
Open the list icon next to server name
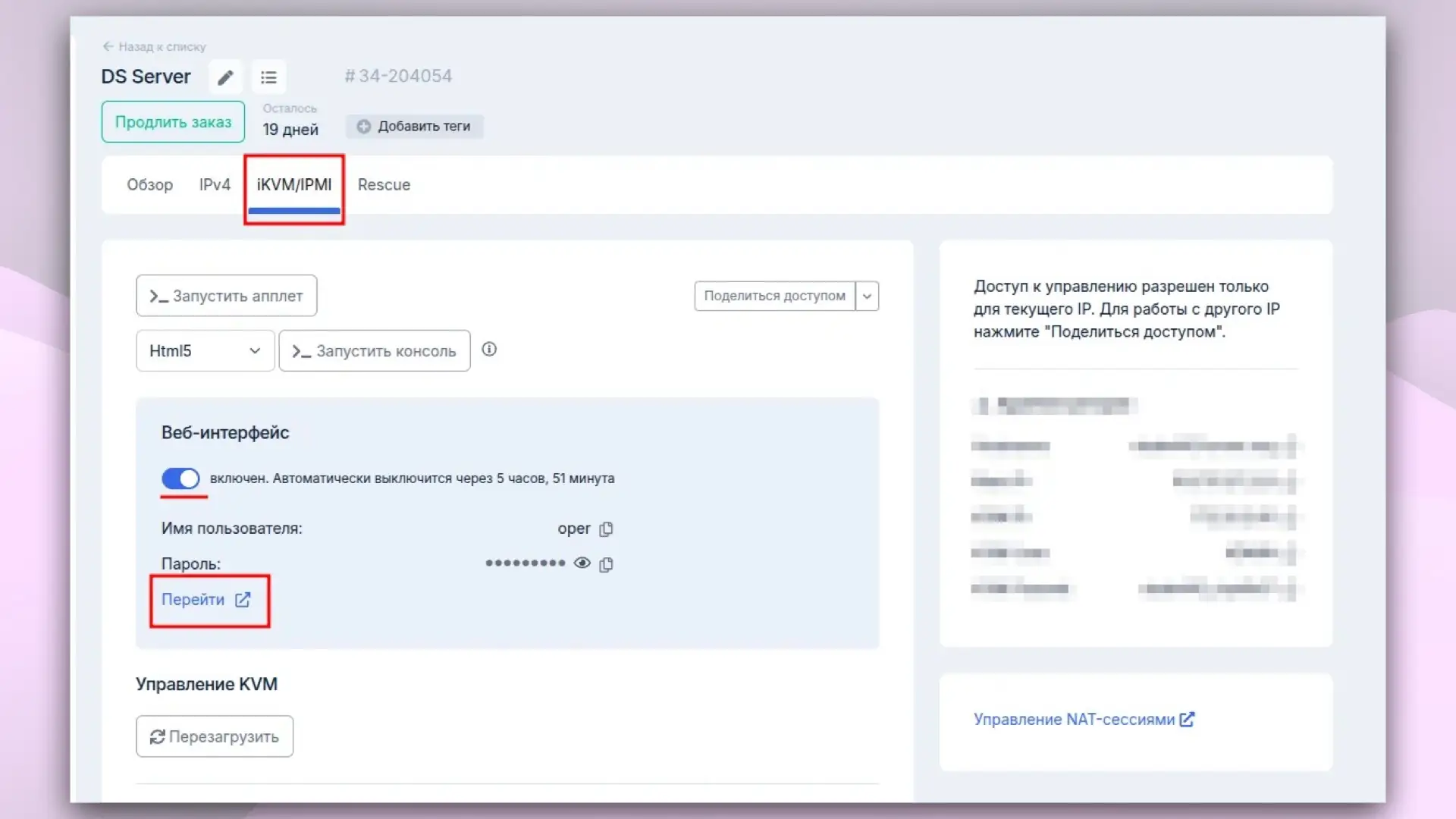pos(268,77)
